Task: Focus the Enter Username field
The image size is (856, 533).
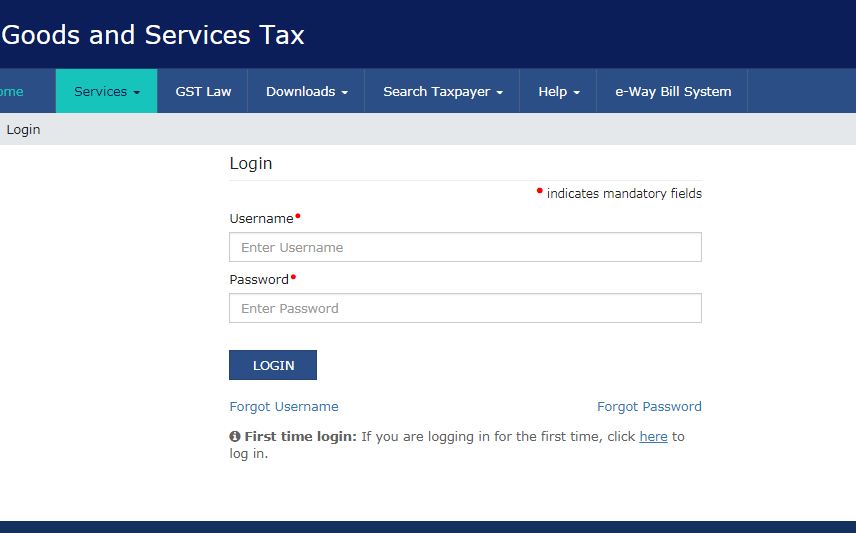Action: [465, 247]
